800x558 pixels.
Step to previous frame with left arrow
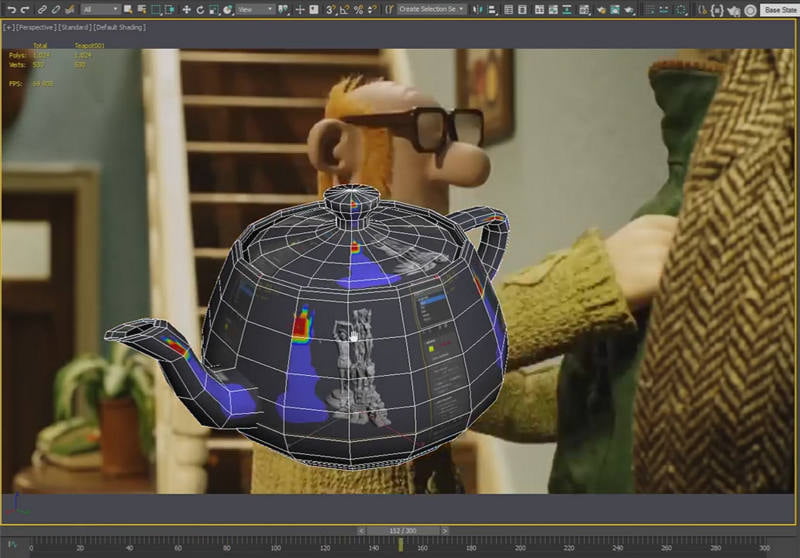pyautogui.click(x=361, y=531)
